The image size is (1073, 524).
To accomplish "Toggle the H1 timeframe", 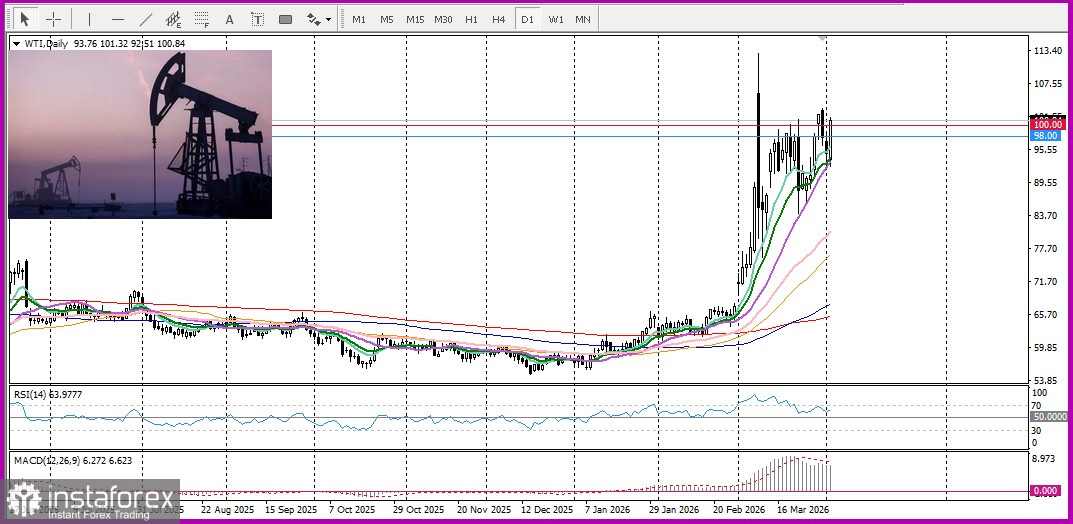I will point(471,19).
